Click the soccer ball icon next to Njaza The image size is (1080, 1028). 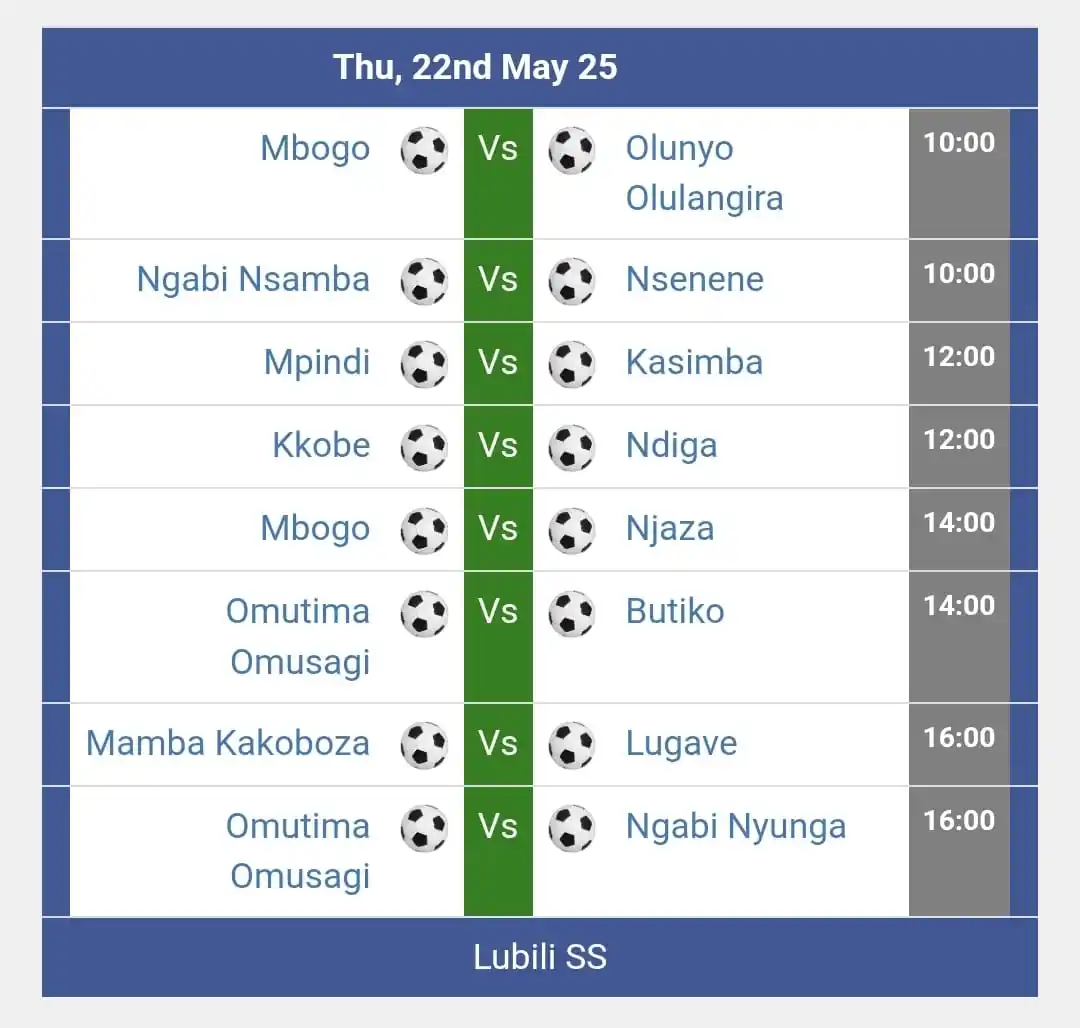(572, 530)
